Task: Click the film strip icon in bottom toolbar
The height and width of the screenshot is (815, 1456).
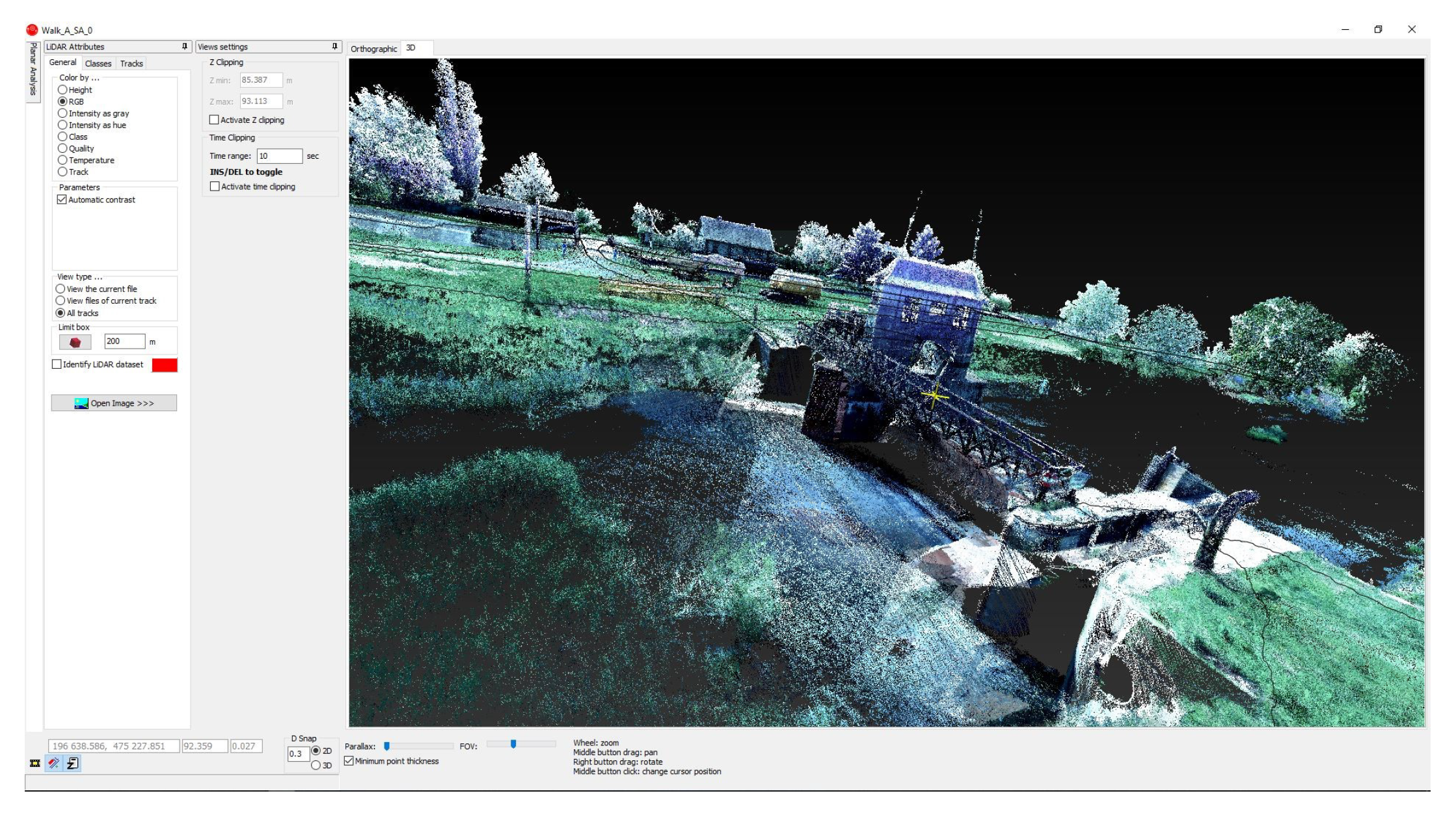Action: pos(34,763)
